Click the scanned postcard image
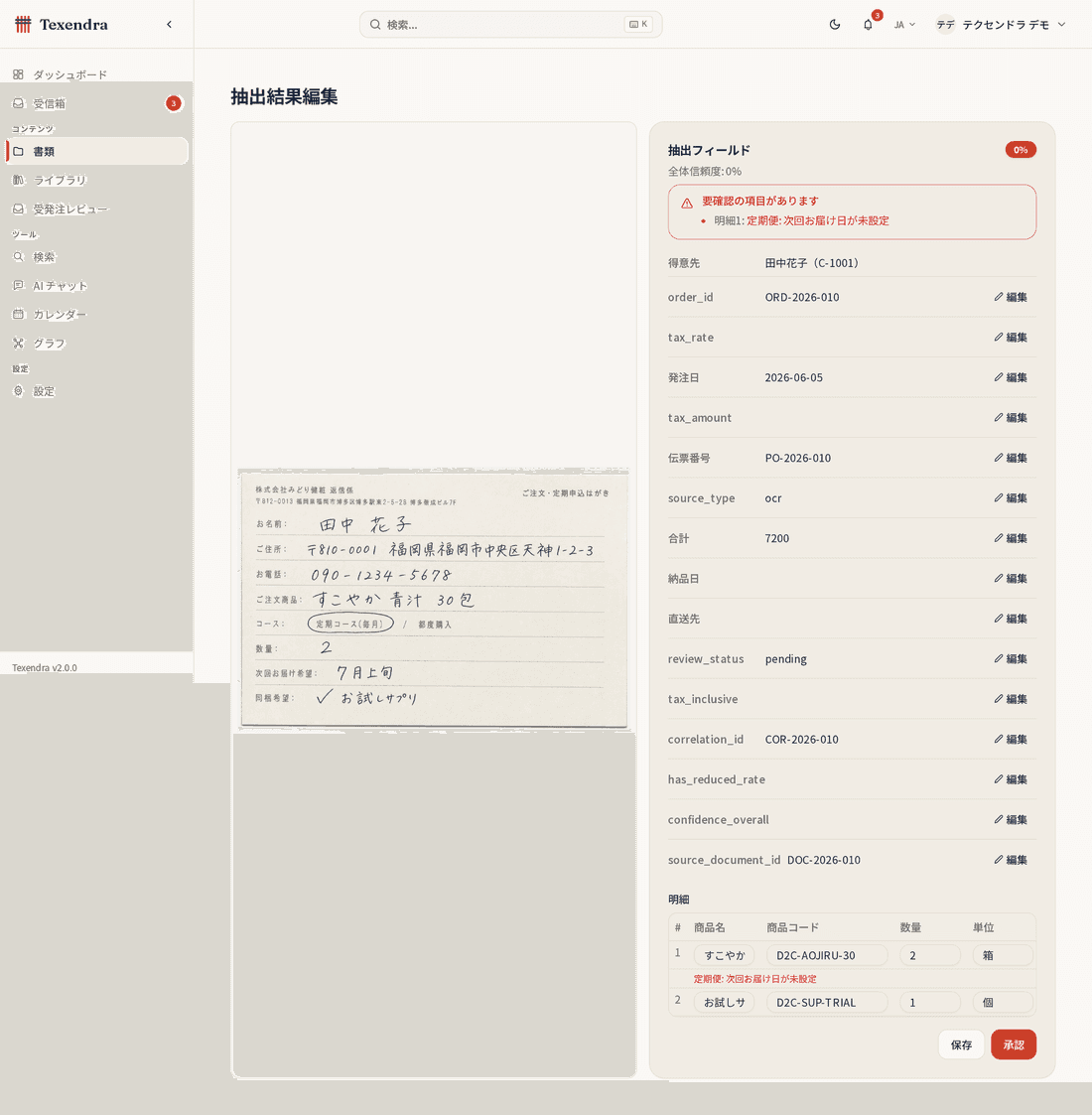Screen dimensions: 1092x1115 (434, 599)
